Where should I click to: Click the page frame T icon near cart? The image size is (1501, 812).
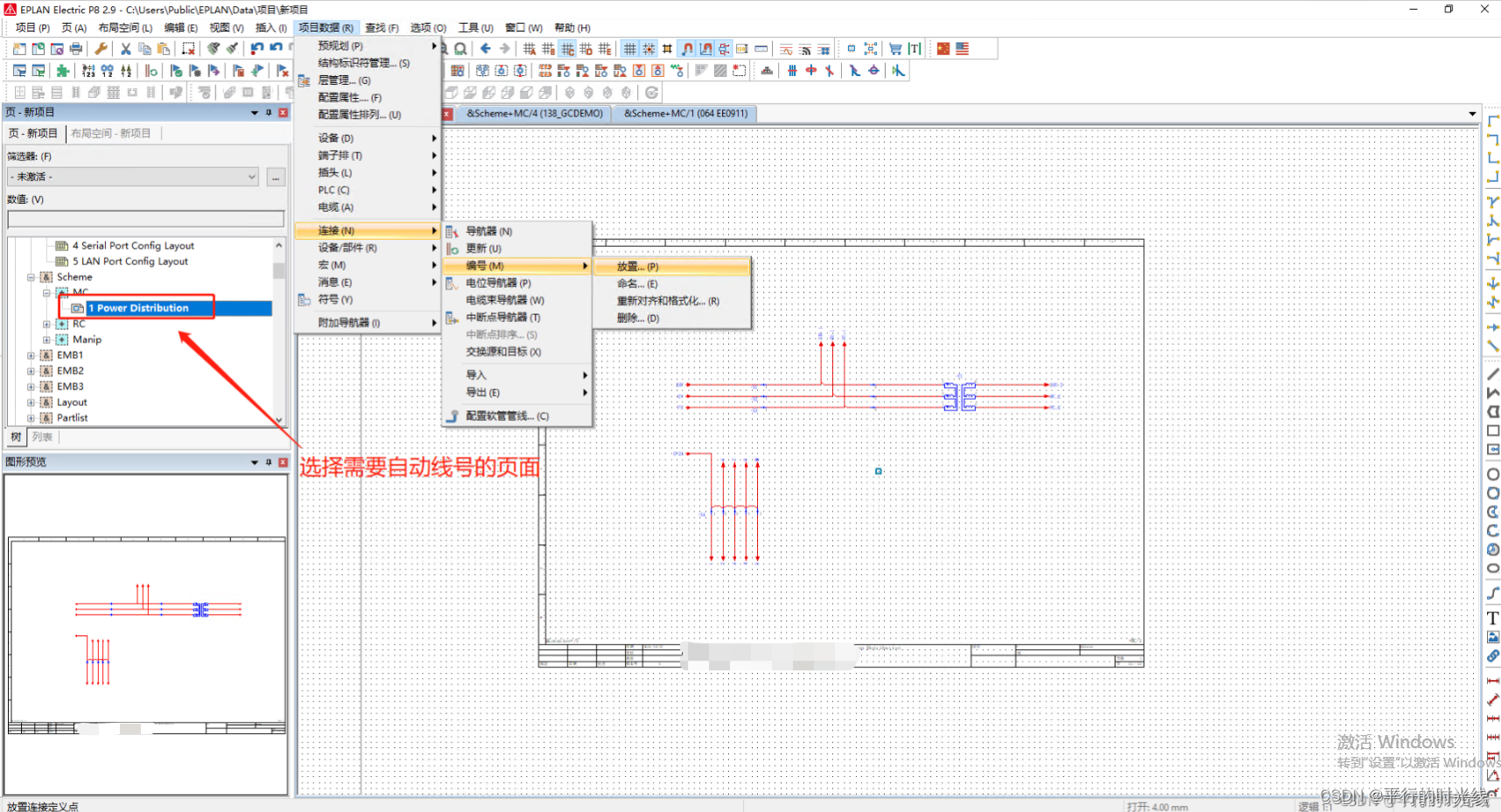915,49
